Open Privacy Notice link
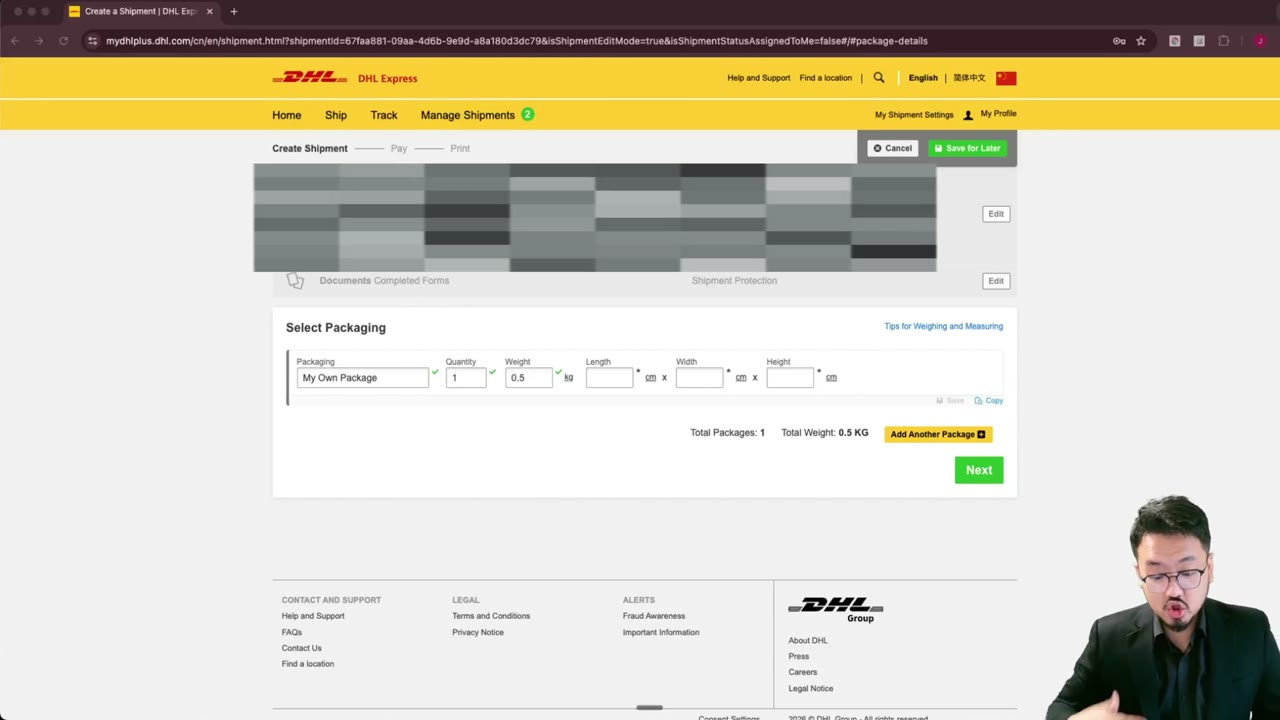 (478, 632)
